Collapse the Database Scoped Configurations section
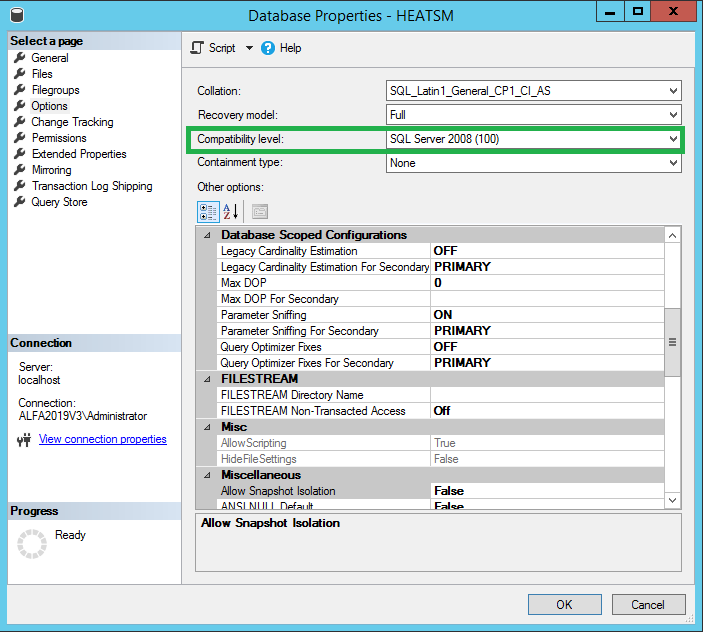703x636 pixels. tap(207, 235)
